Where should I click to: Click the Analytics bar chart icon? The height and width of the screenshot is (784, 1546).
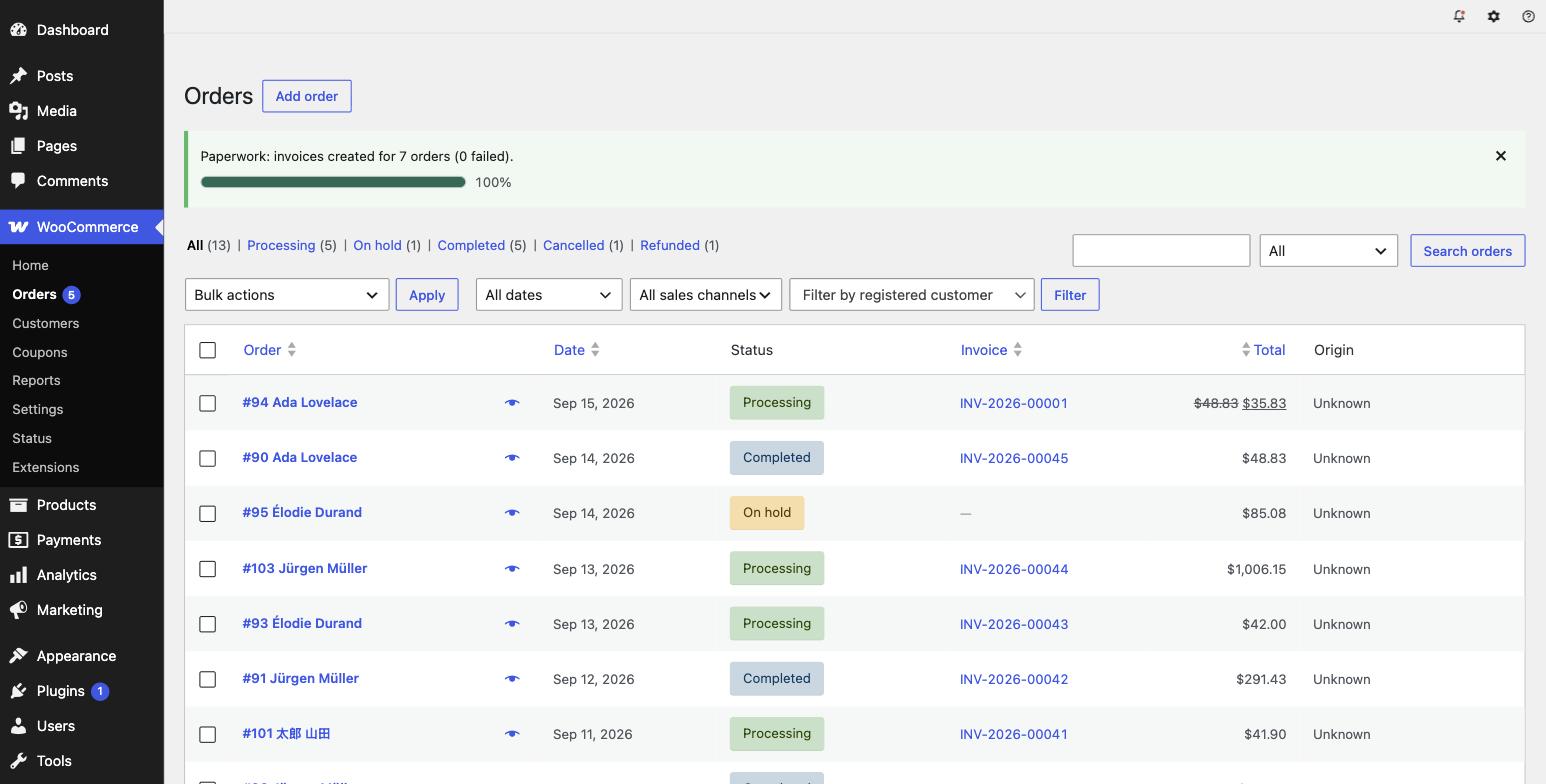tap(18, 575)
